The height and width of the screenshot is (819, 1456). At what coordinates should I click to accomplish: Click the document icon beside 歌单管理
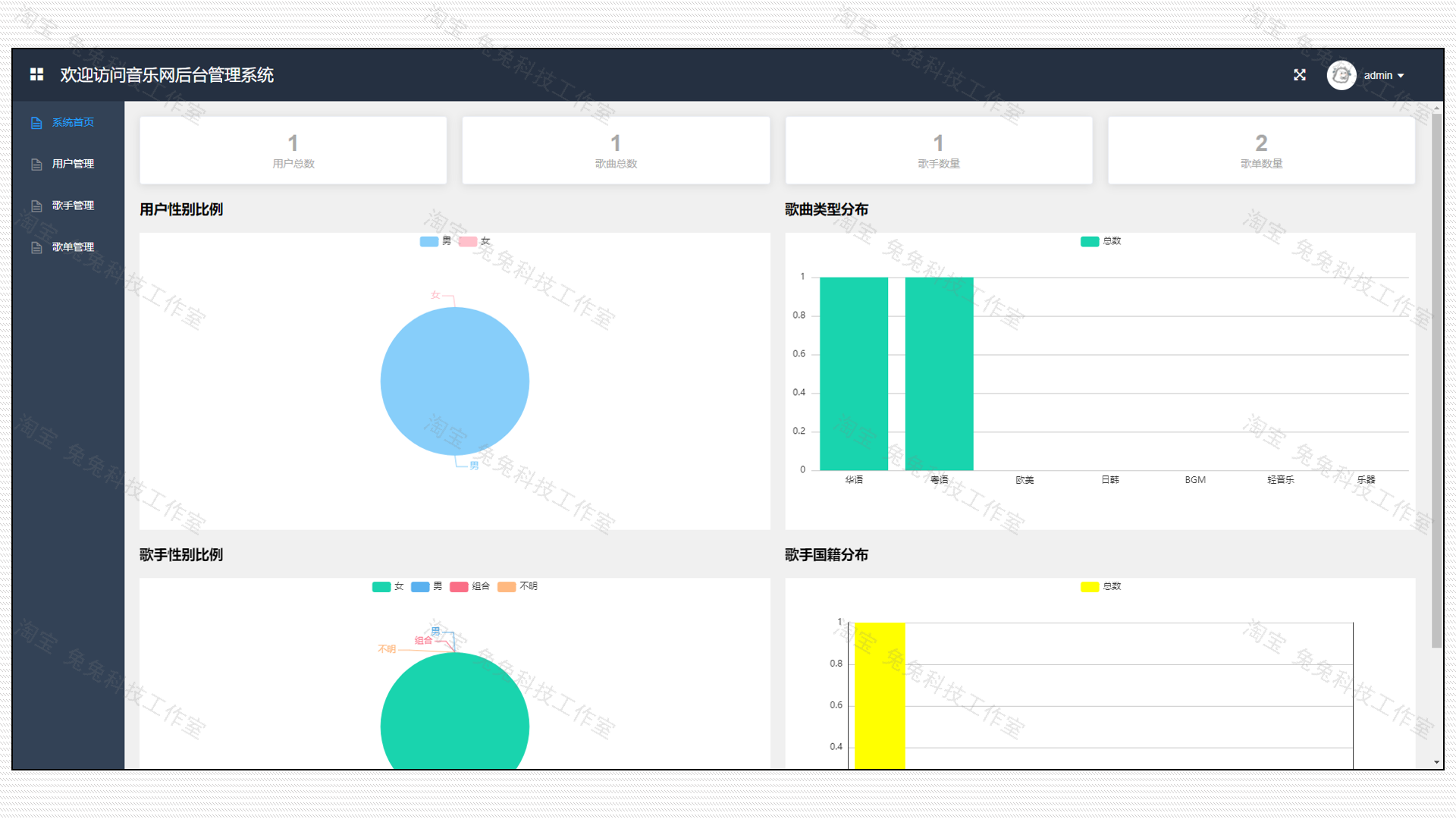pyautogui.click(x=36, y=246)
